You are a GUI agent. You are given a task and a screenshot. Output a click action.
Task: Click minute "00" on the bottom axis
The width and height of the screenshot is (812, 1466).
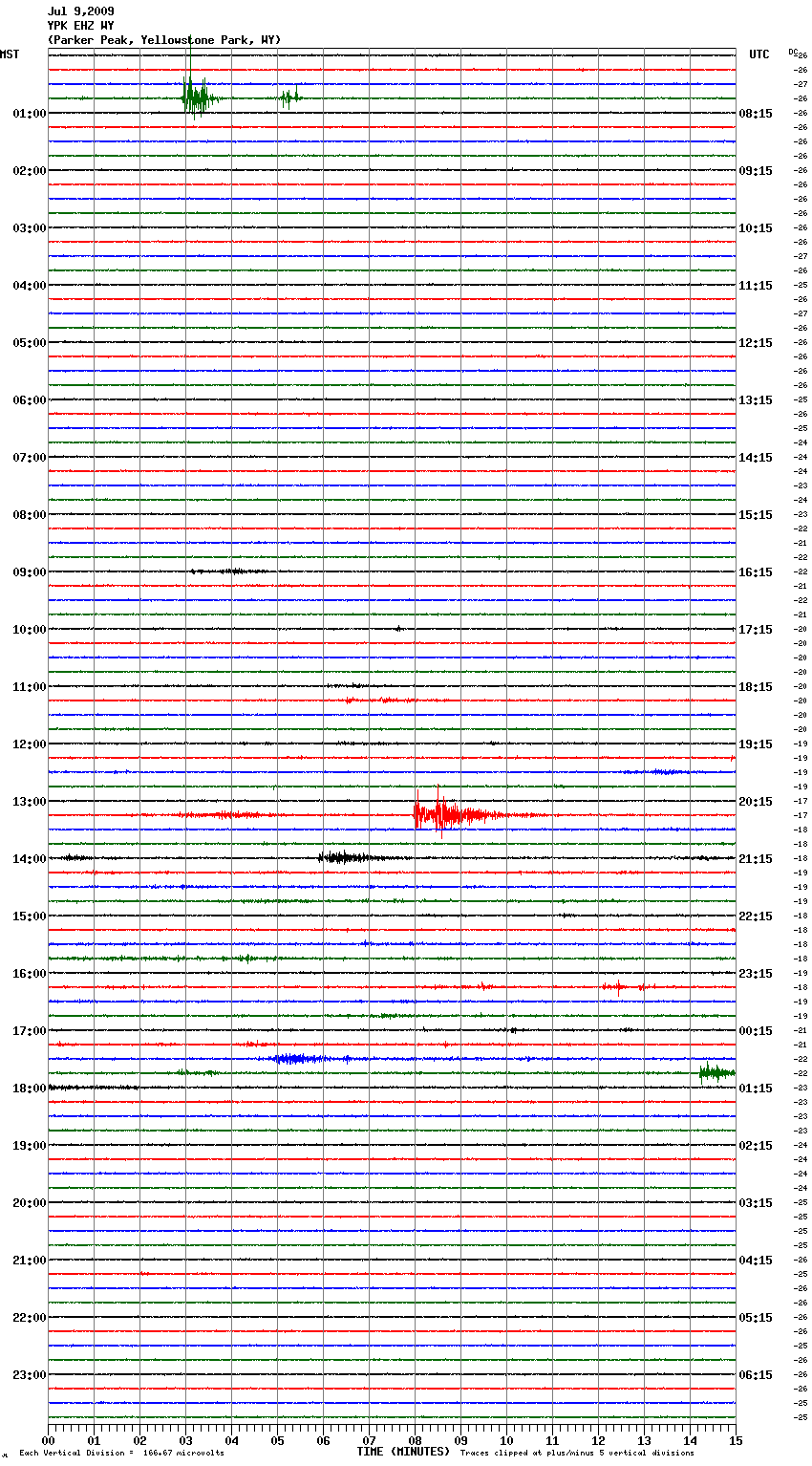pyautogui.click(x=48, y=1440)
